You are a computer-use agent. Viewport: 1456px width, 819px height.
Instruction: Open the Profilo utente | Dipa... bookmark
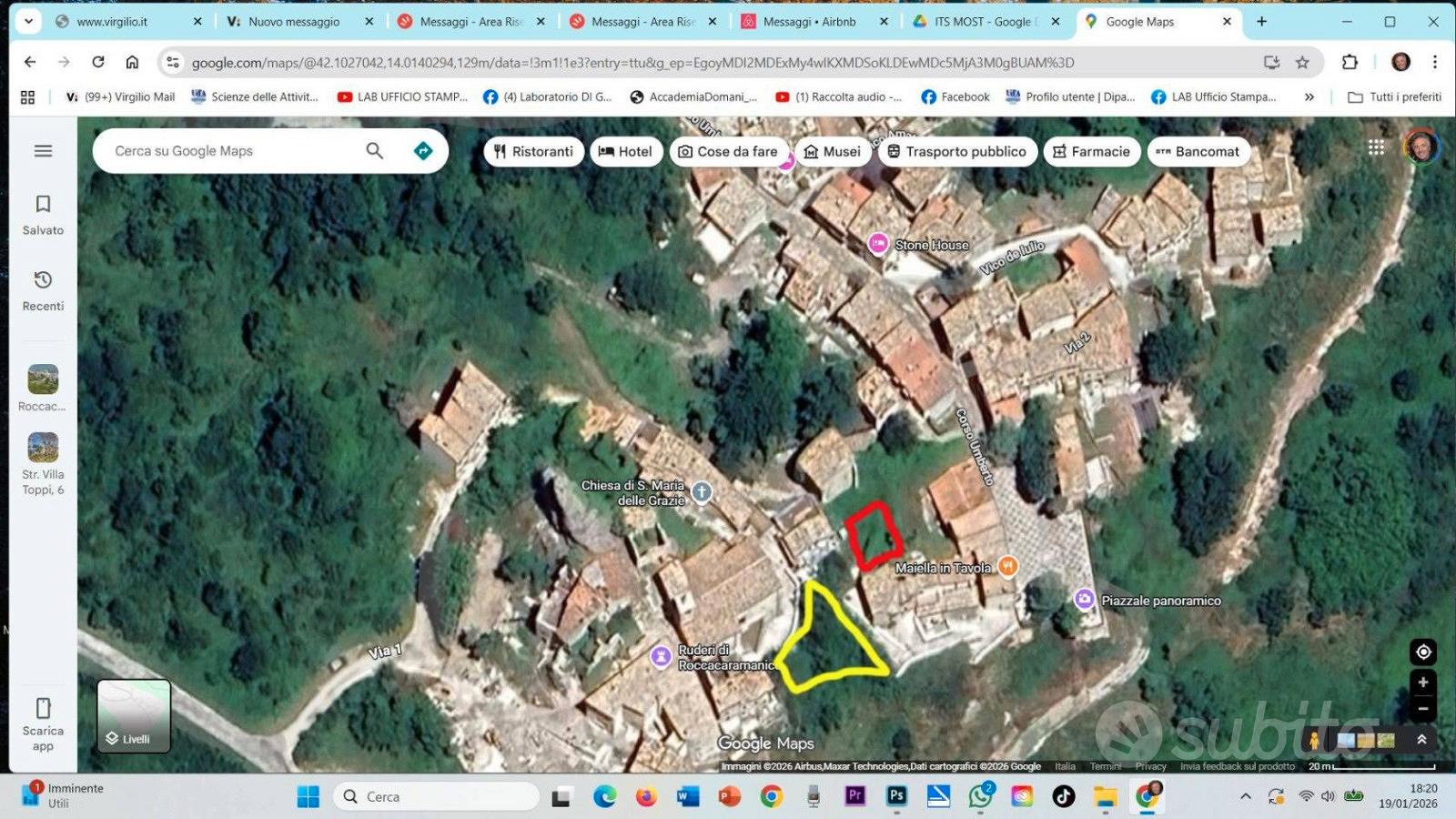pyautogui.click(x=1070, y=96)
